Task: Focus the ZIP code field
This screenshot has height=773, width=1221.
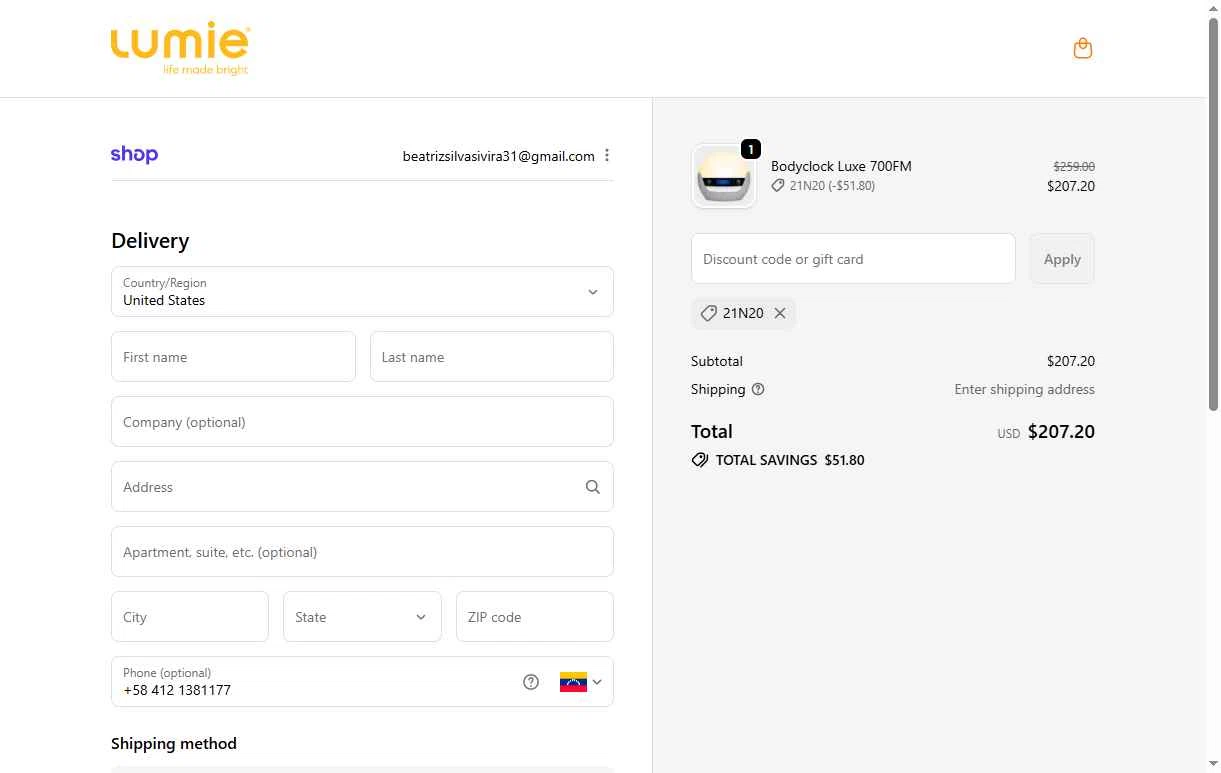Action: (535, 617)
